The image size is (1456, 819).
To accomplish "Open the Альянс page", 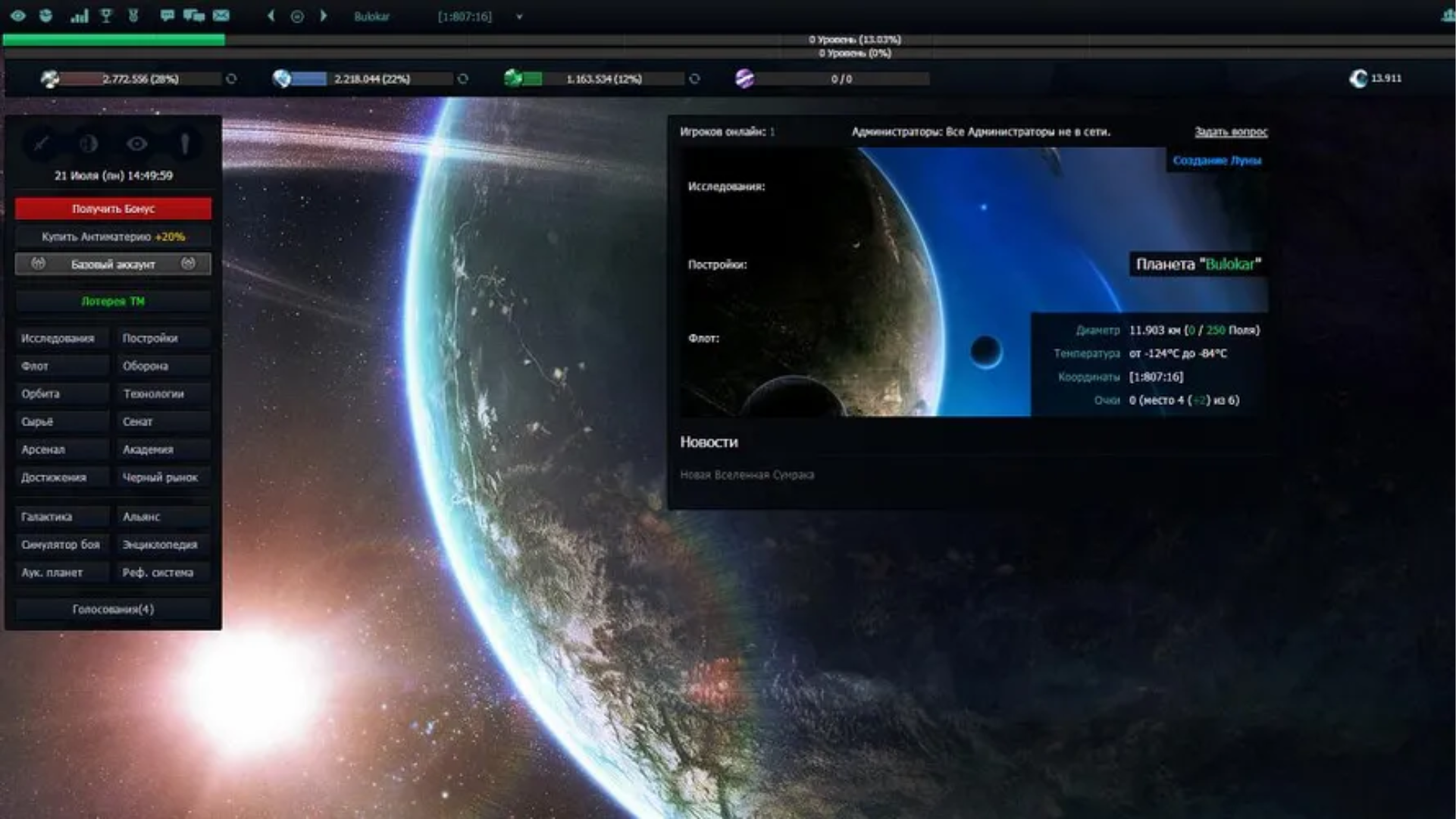I will pos(164,517).
